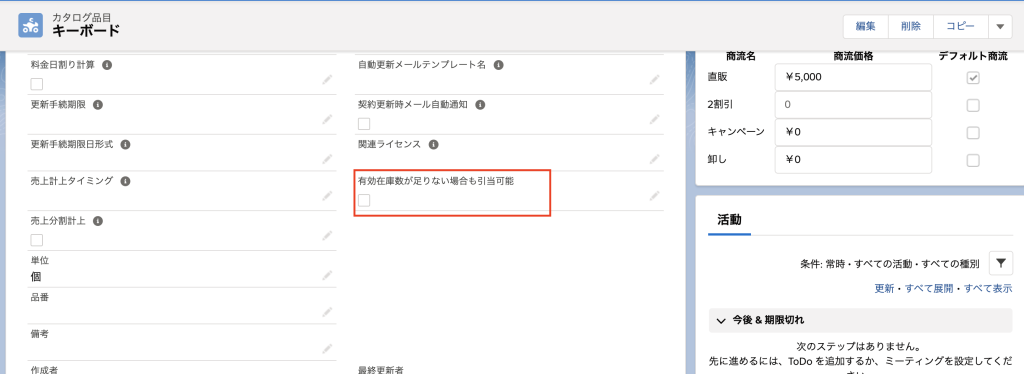Click the 編集 button

865,27
